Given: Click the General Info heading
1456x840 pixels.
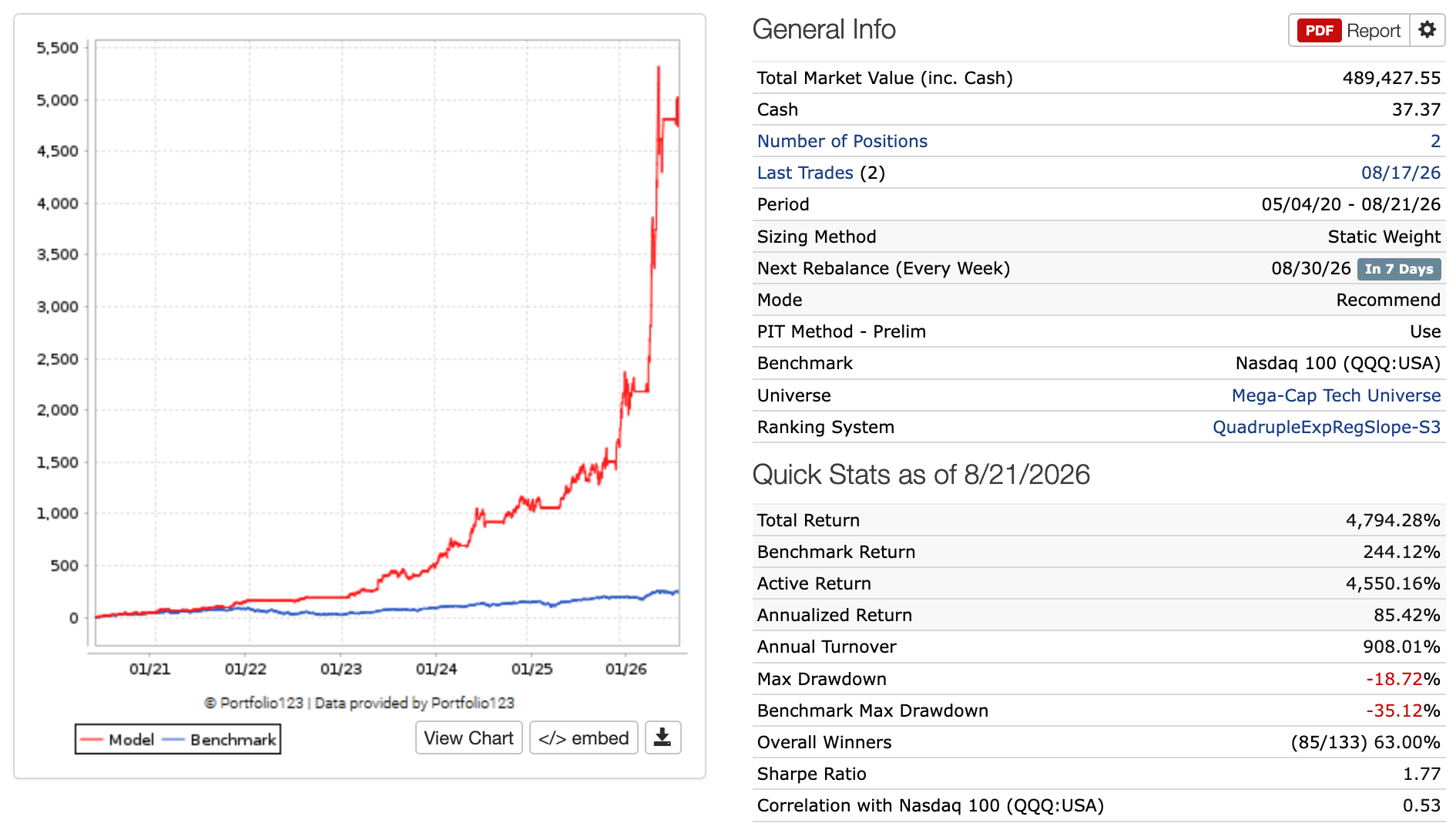Looking at the screenshot, I should (x=824, y=29).
